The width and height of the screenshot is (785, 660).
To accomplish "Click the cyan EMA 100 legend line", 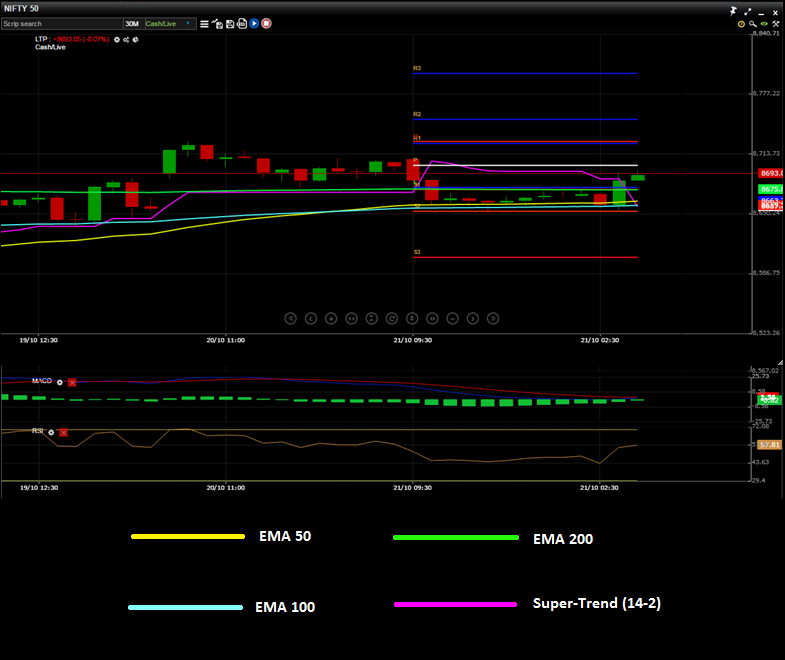I will point(185,607).
